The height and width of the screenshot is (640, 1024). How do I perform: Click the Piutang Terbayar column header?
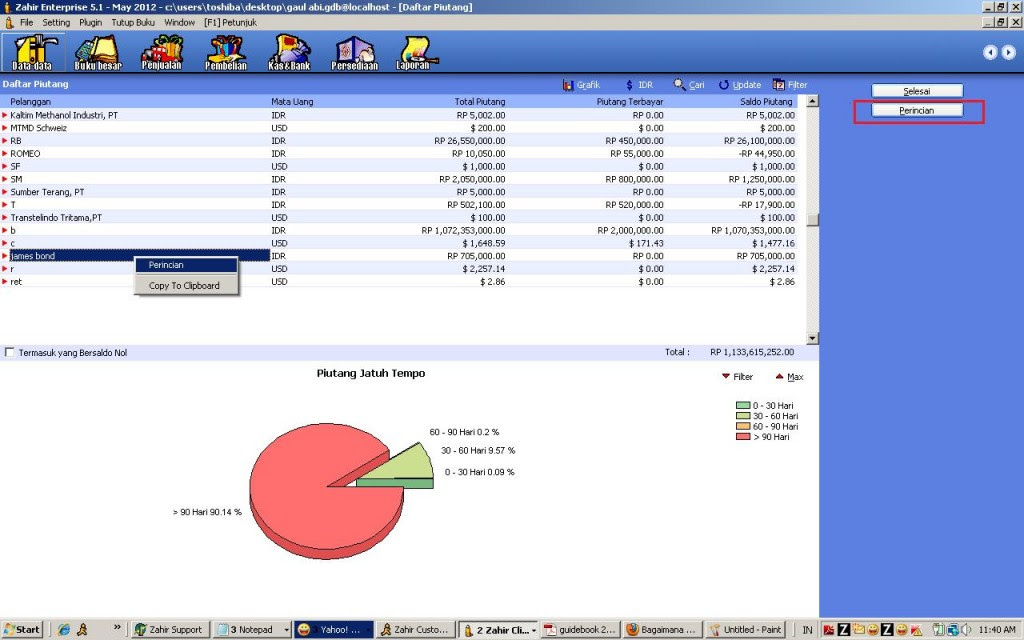[630, 102]
